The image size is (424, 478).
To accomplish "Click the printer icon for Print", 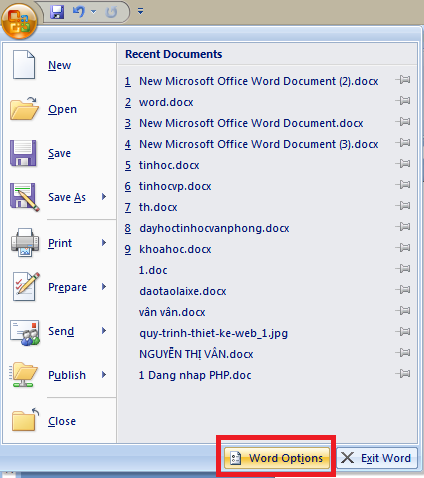I will coord(25,242).
